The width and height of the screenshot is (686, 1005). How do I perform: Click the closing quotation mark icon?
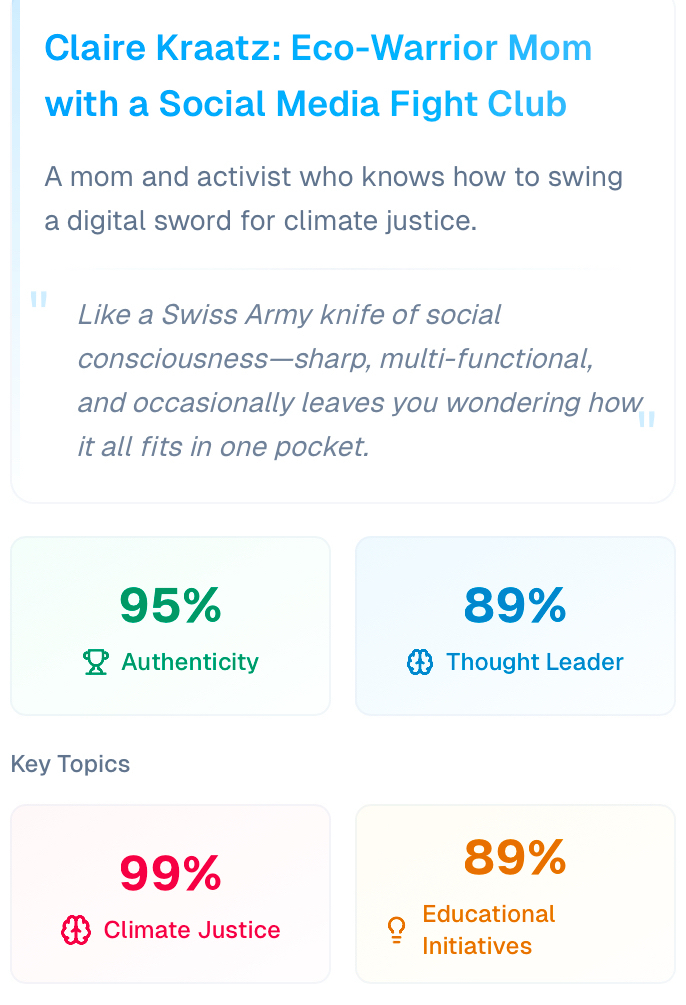pyautogui.click(x=647, y=420)
